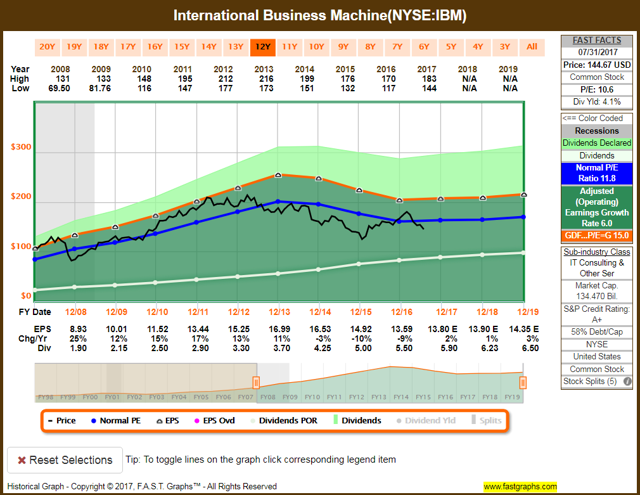Click FY14 in the range navigator
Image resolution: width=640 pixels, height=495 pixels.
pyautogui.click(x=401, y=397)
